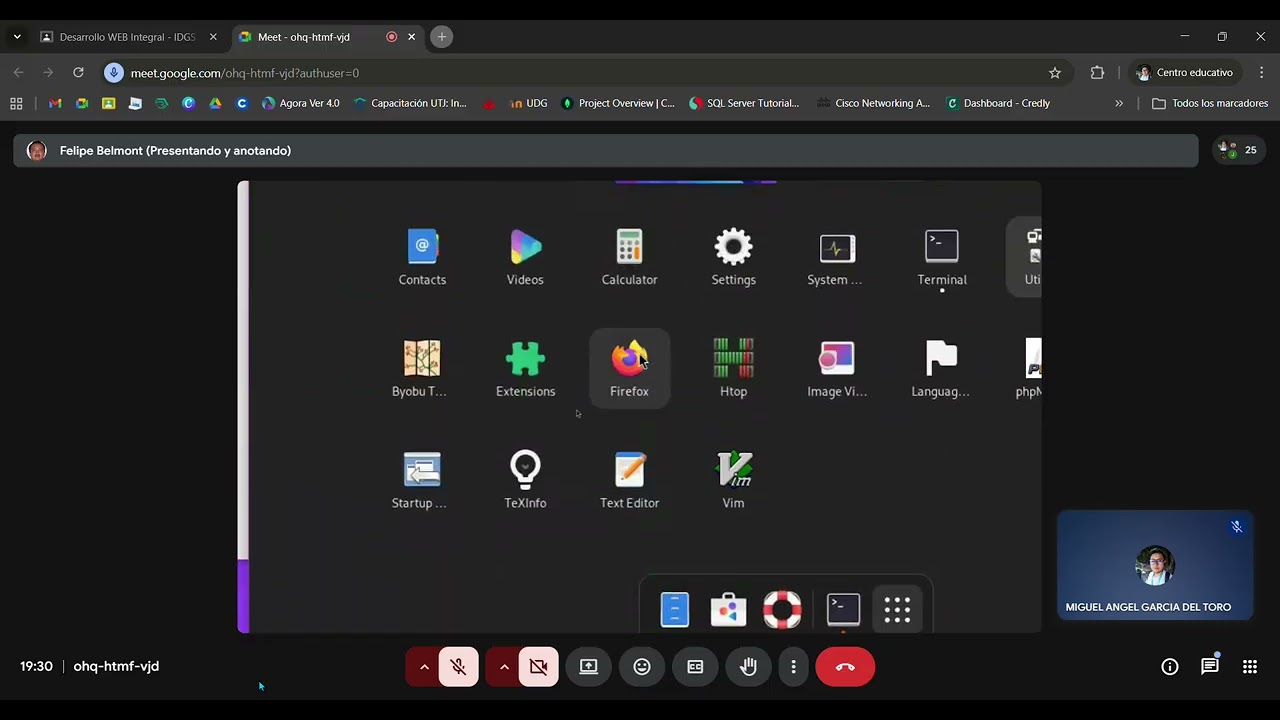Open a new Chrome tab
The height and width of the screenshot is (720, 1280).
pyautogui.click(x=441, y=37)
